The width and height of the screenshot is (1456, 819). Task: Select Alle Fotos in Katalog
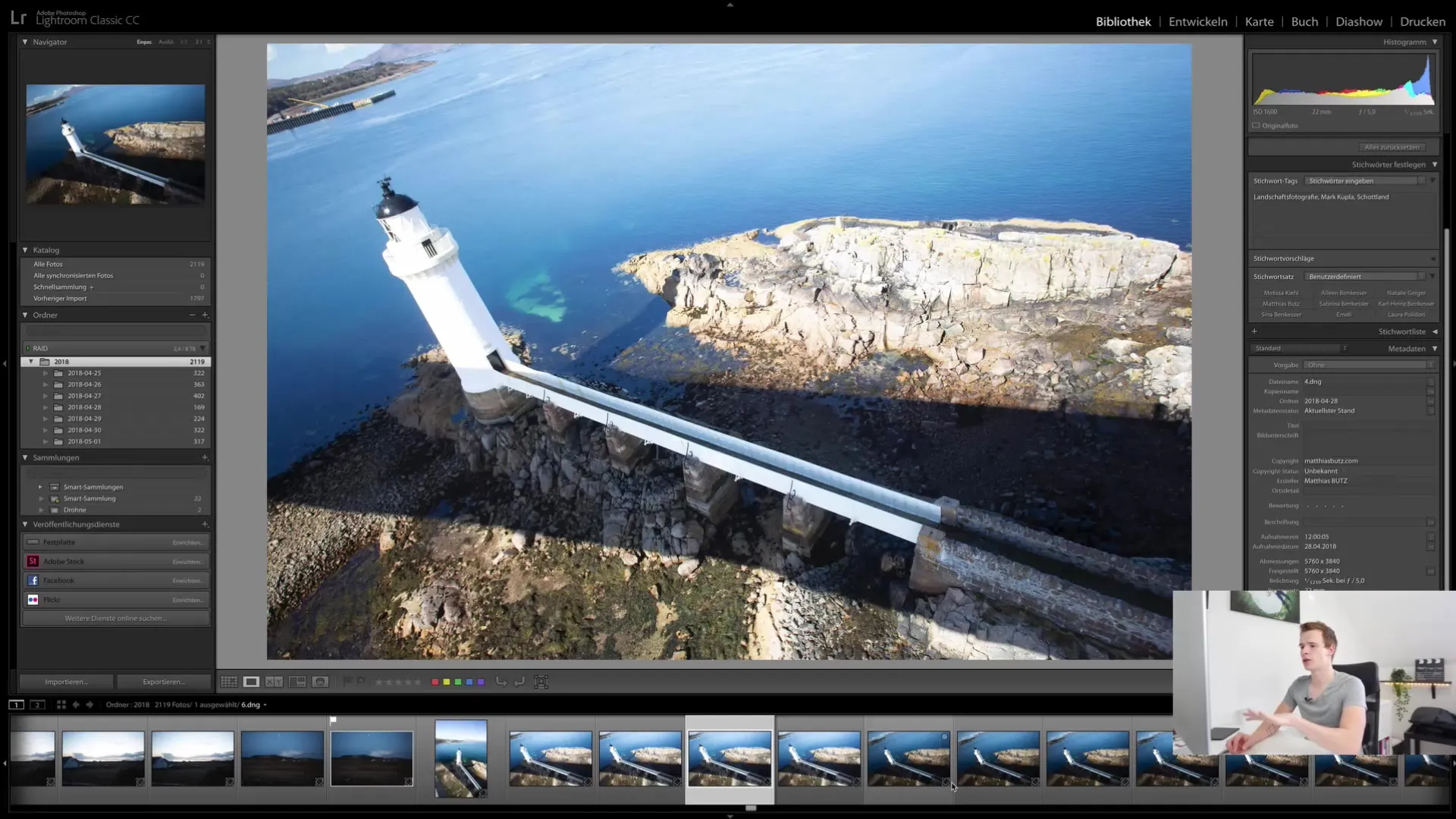pos(115,264)
